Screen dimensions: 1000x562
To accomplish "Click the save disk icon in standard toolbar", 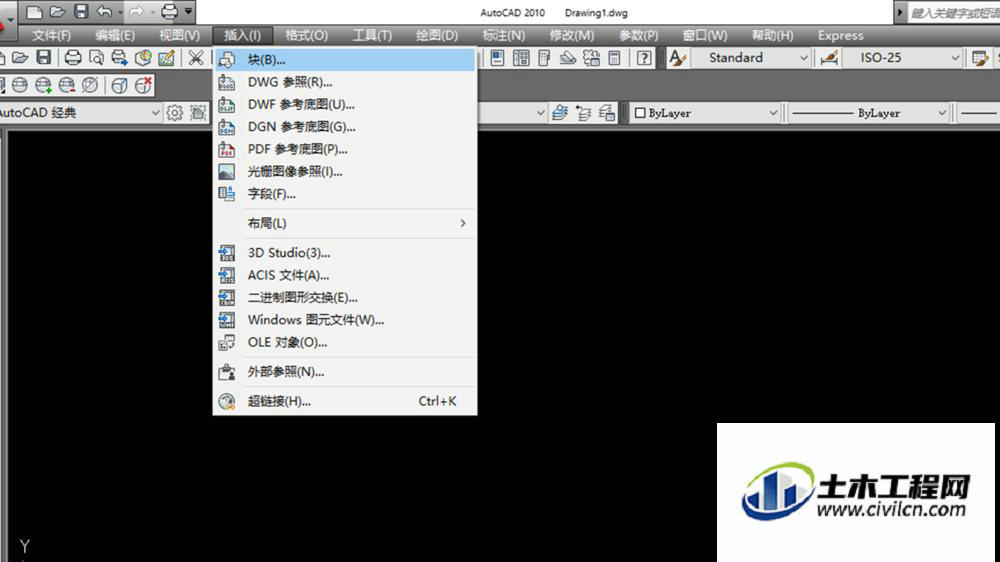I will 43,58.
